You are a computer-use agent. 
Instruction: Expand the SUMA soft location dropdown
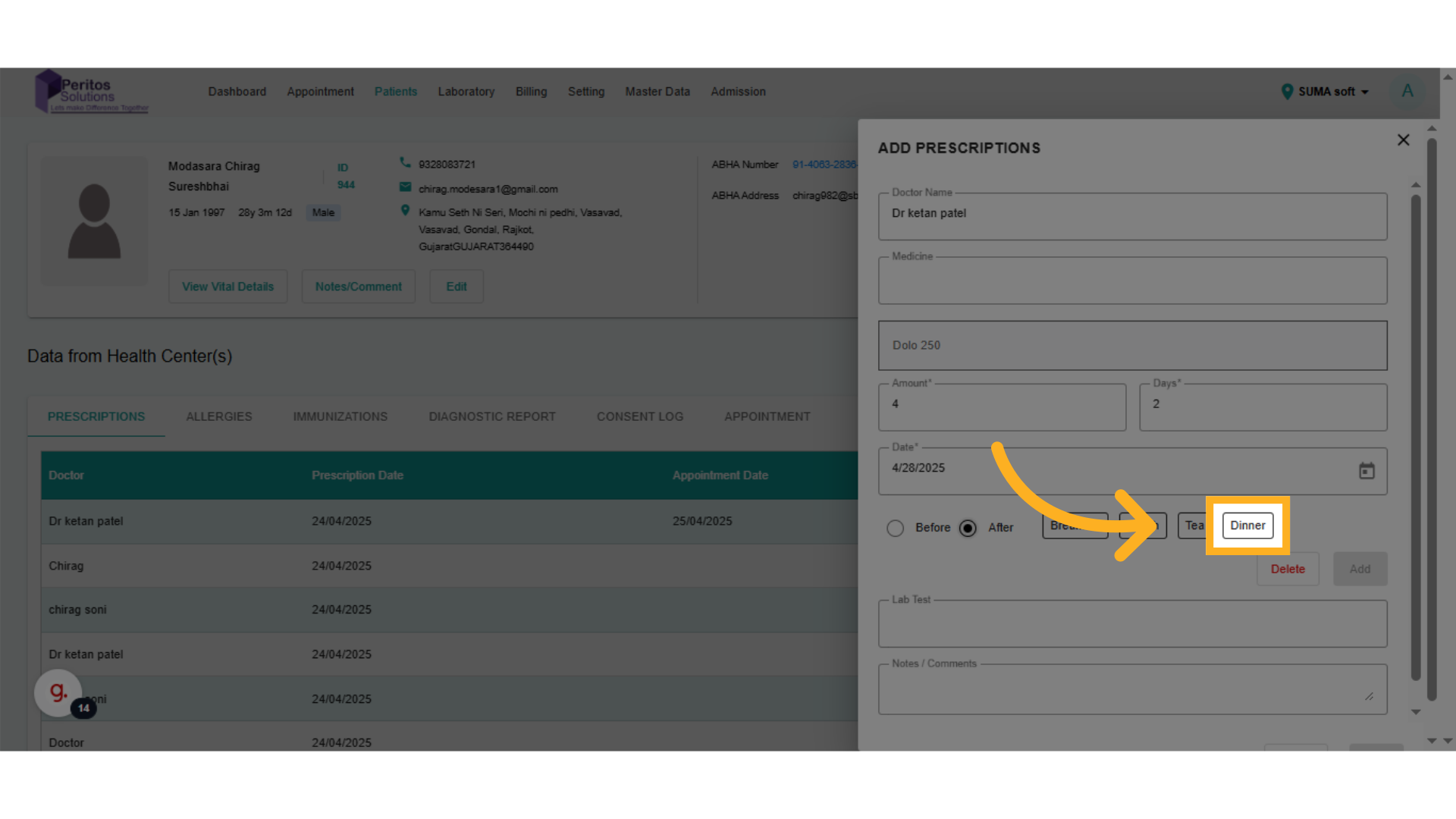pyautogui.click(x=1326, y=92)
